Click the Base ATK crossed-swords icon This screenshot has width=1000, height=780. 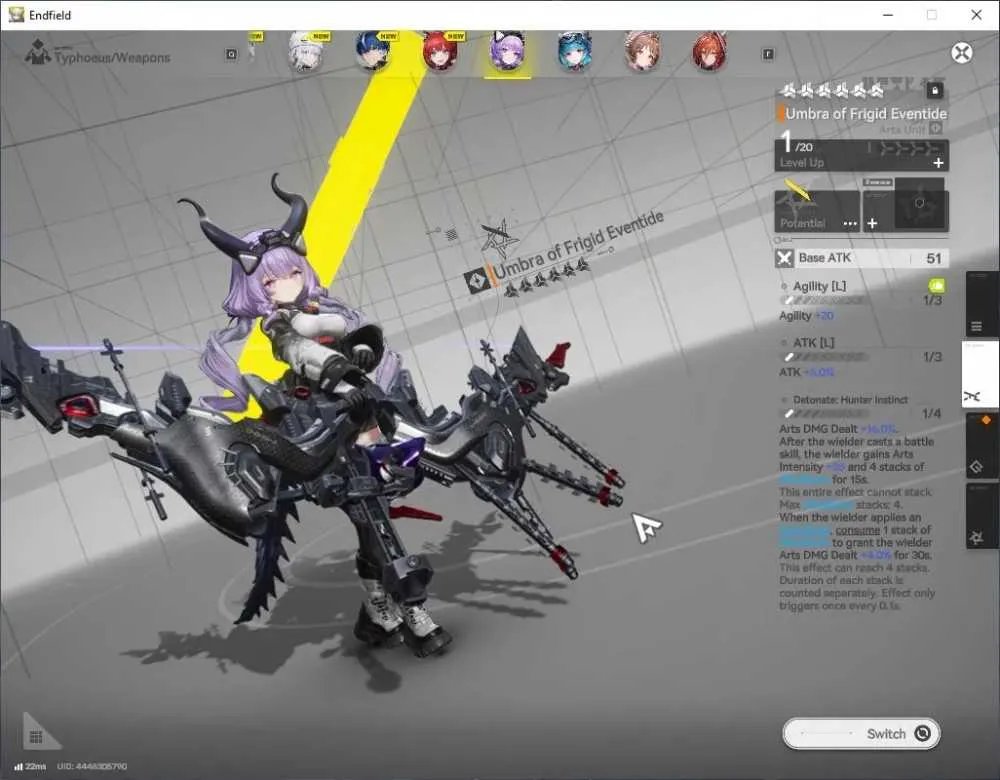pos(784,258)
